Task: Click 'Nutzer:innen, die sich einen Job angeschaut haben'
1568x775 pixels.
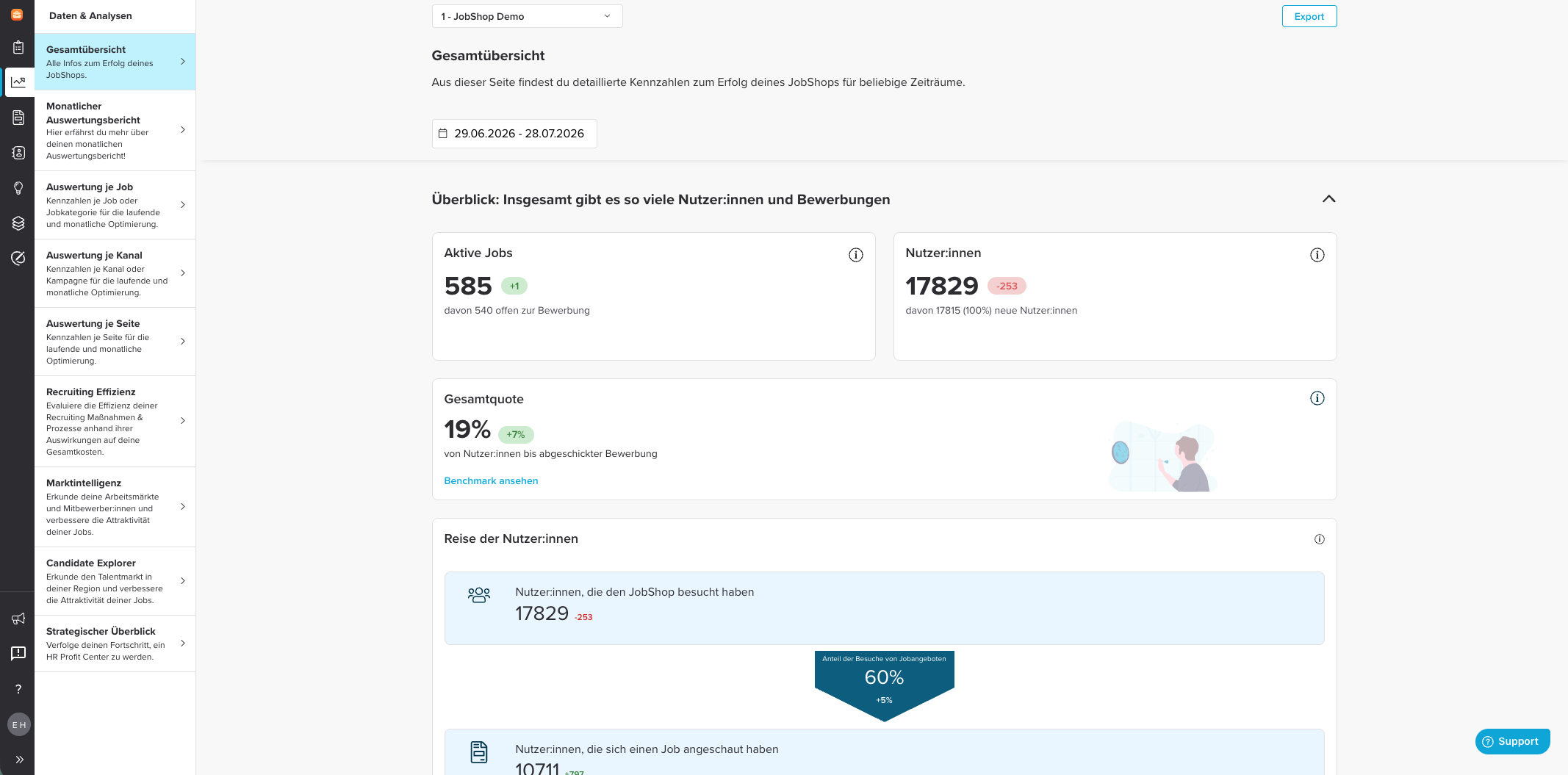Action: (647, 749)
